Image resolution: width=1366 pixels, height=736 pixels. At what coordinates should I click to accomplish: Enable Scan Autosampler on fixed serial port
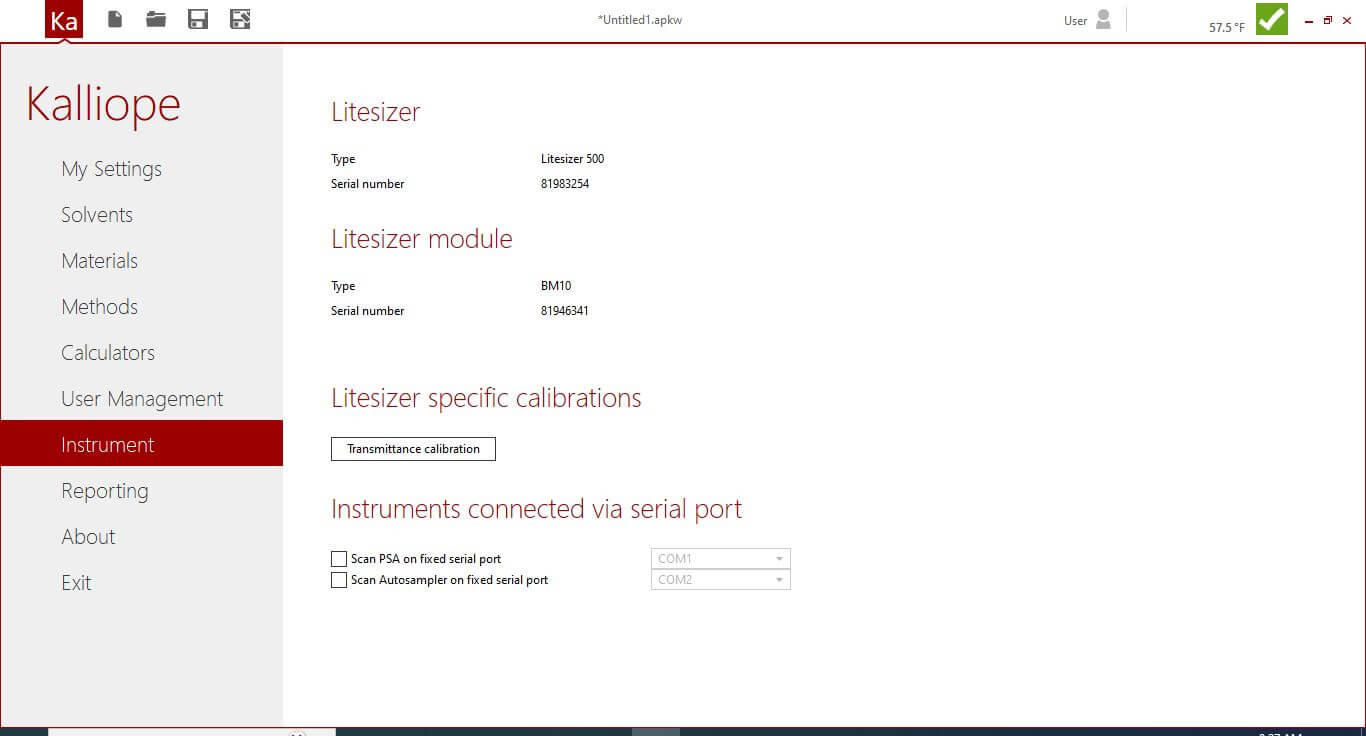(339, 579)
